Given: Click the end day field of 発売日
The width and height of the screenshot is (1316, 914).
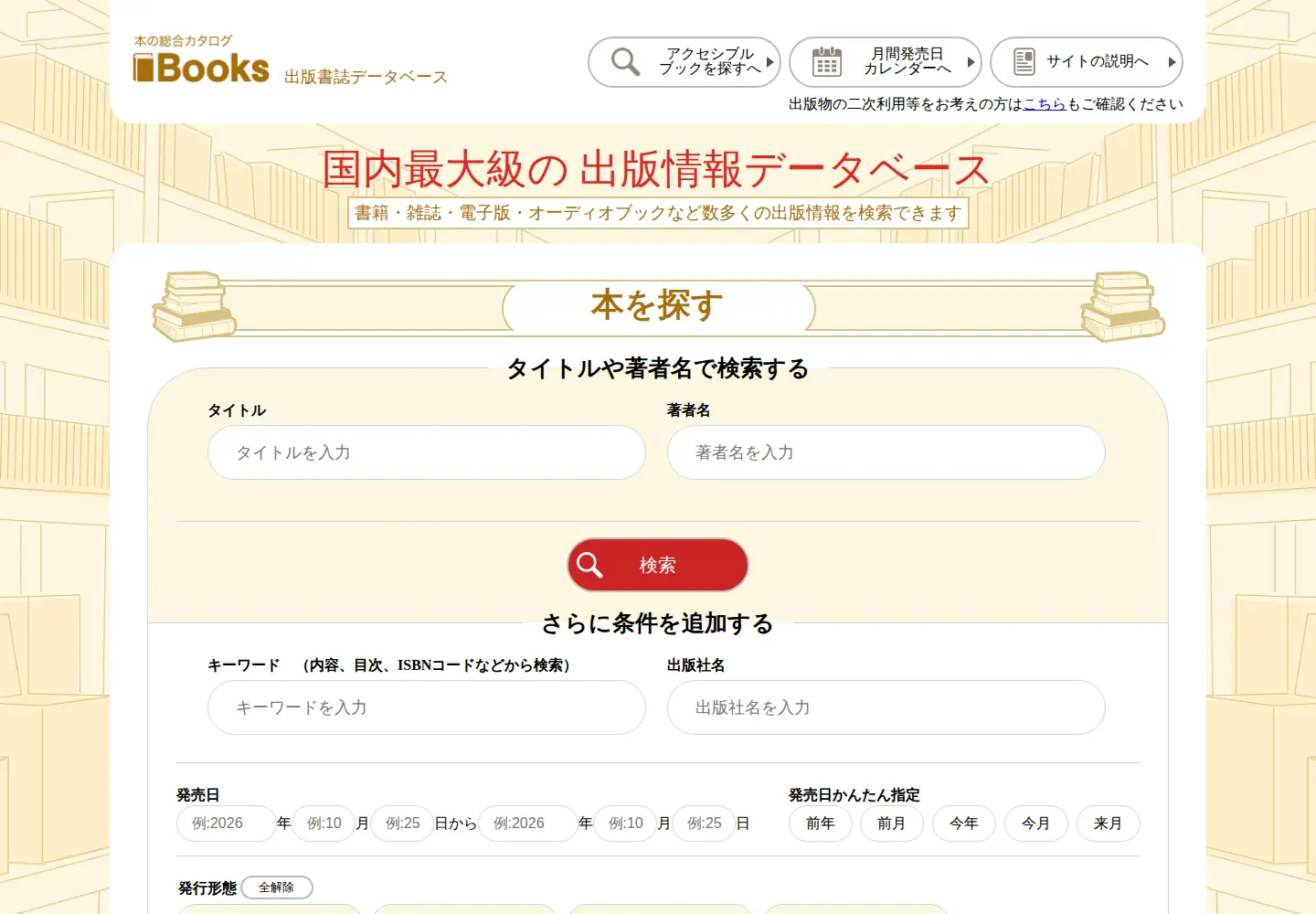Looking at the screenshot, I should (x=704, y=824).
